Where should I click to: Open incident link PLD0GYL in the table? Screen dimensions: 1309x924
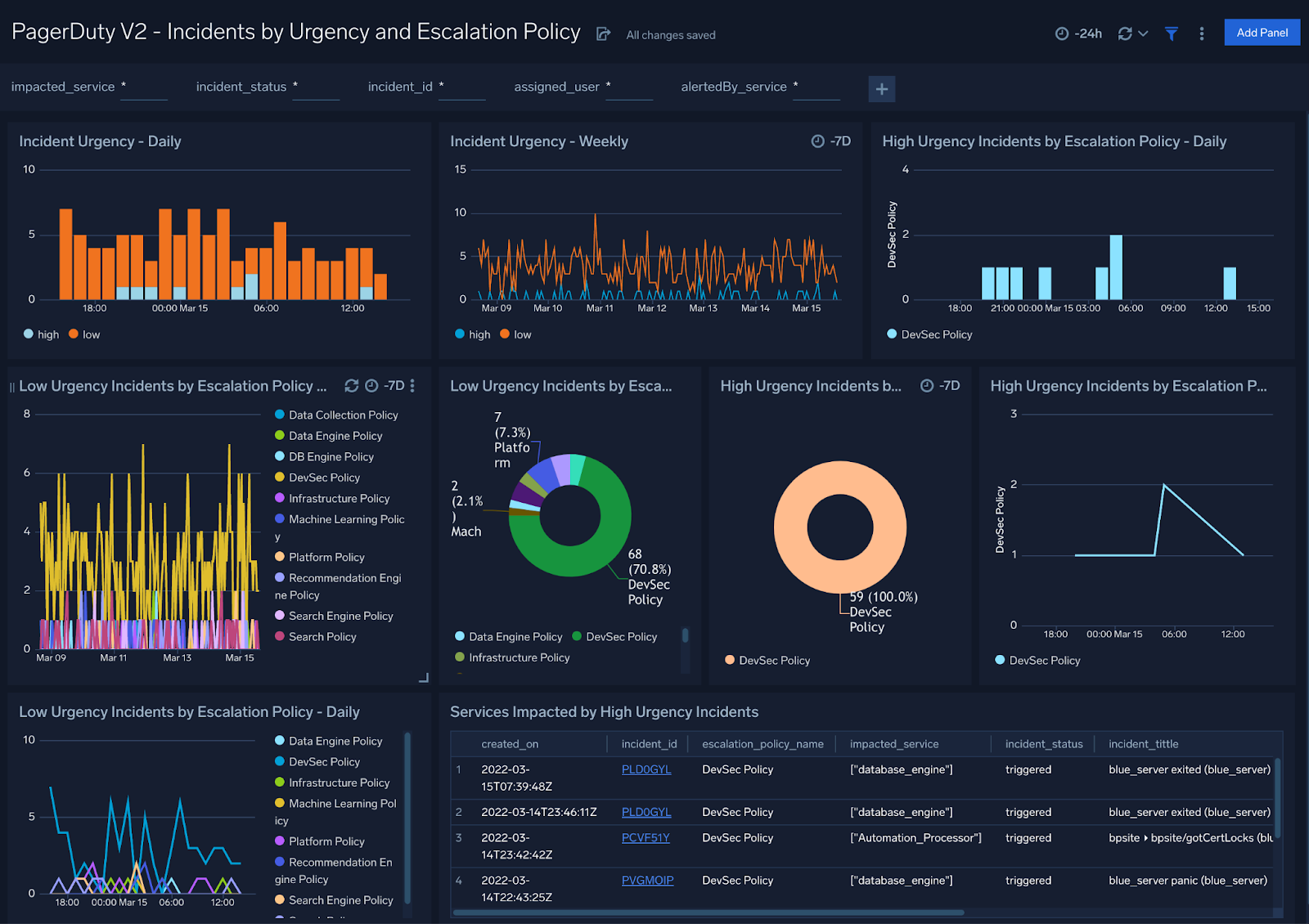pyautogui.click(x=646, y=769)
